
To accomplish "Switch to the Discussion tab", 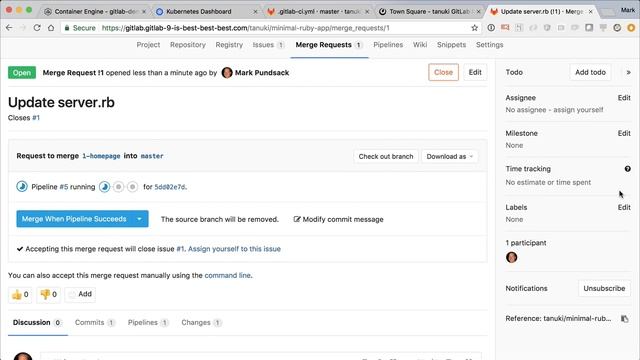I will point(37,322).
